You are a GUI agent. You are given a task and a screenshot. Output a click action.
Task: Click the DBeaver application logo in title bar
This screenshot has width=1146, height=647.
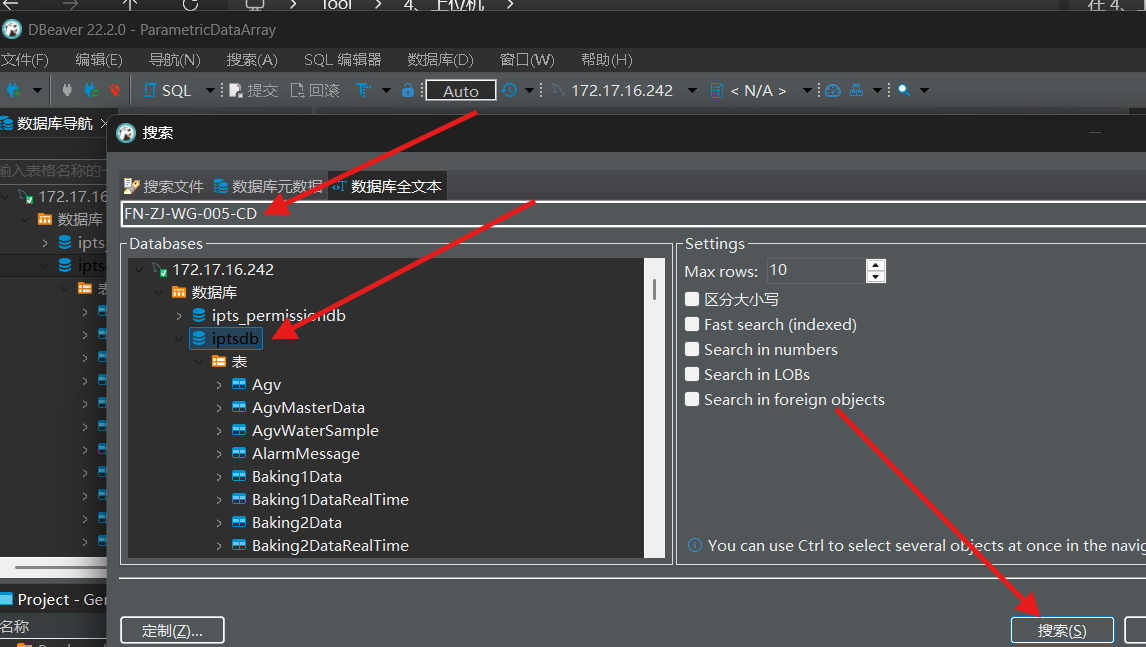(12, 29)
